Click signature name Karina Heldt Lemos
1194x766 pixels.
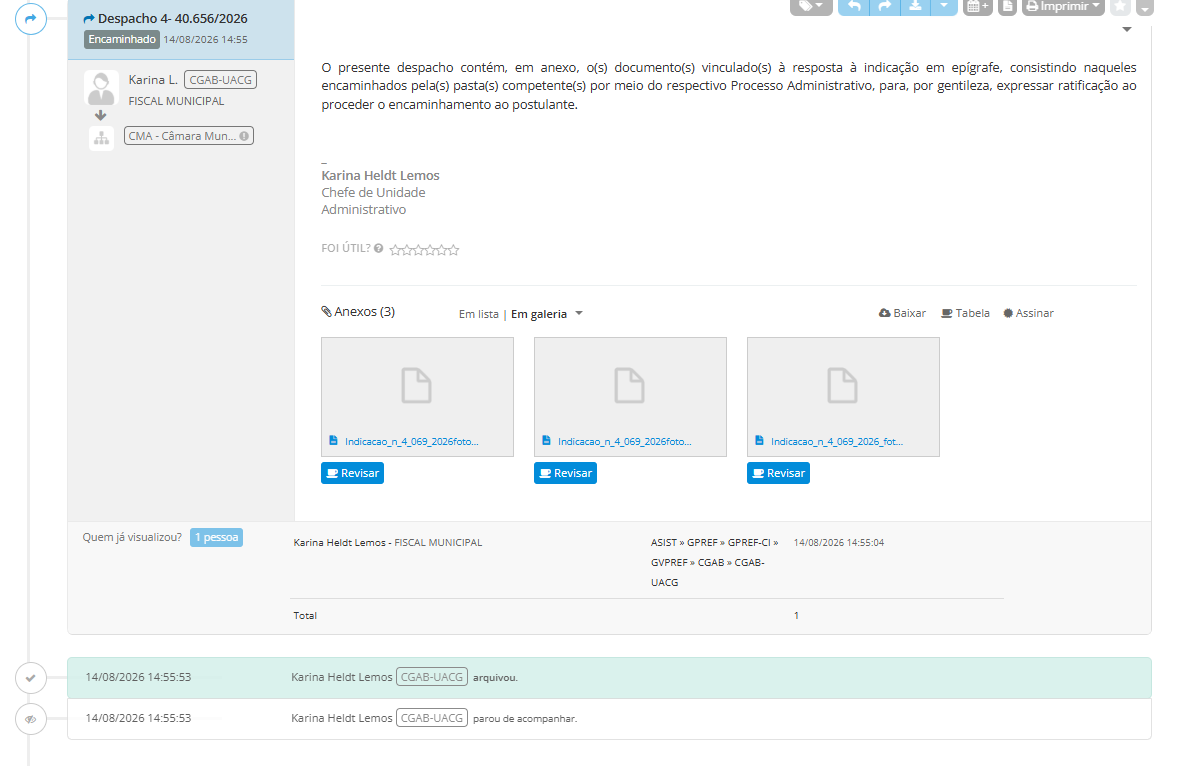coord(380,176)
